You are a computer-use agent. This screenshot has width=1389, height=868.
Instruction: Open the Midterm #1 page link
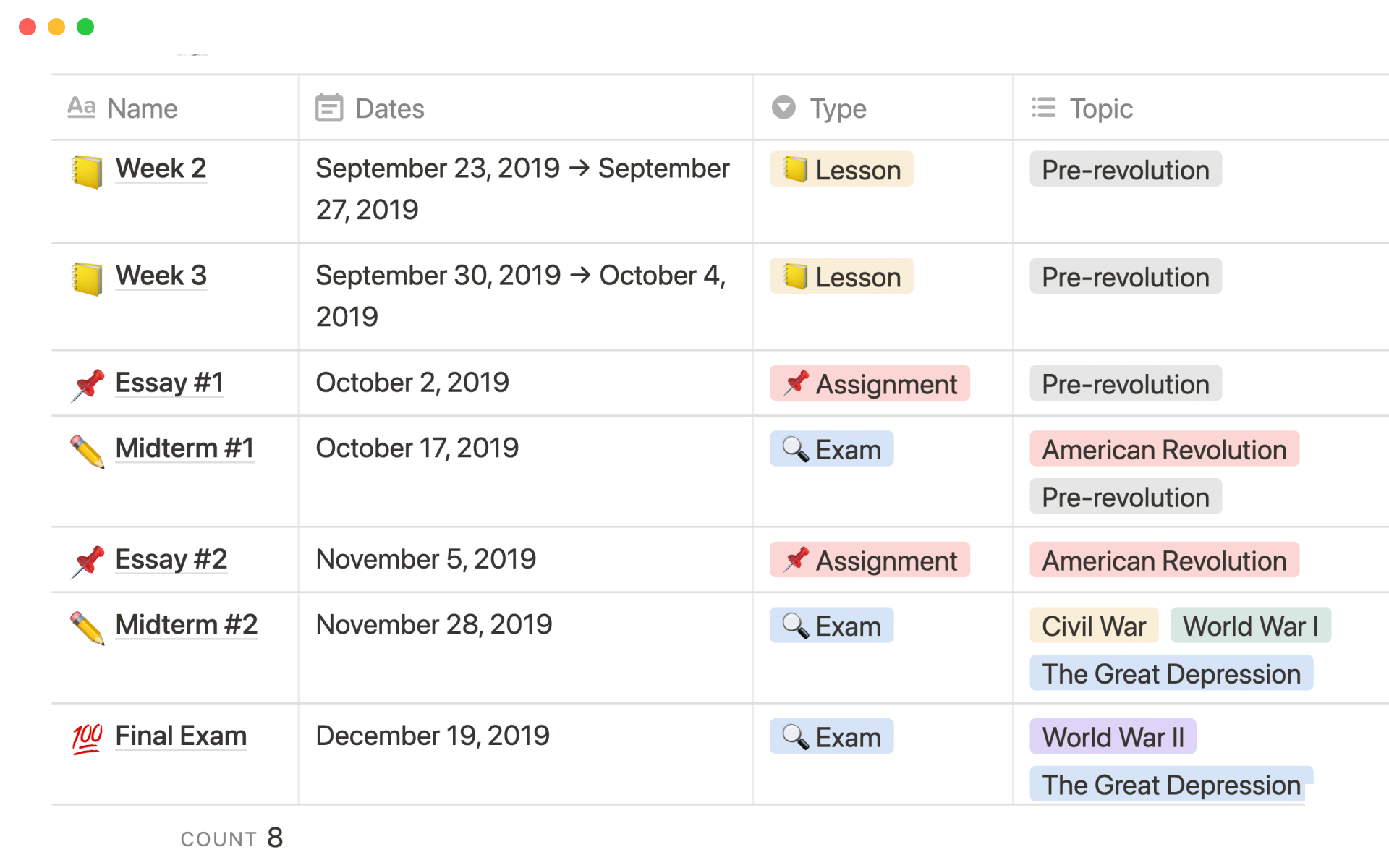[184, 448]
